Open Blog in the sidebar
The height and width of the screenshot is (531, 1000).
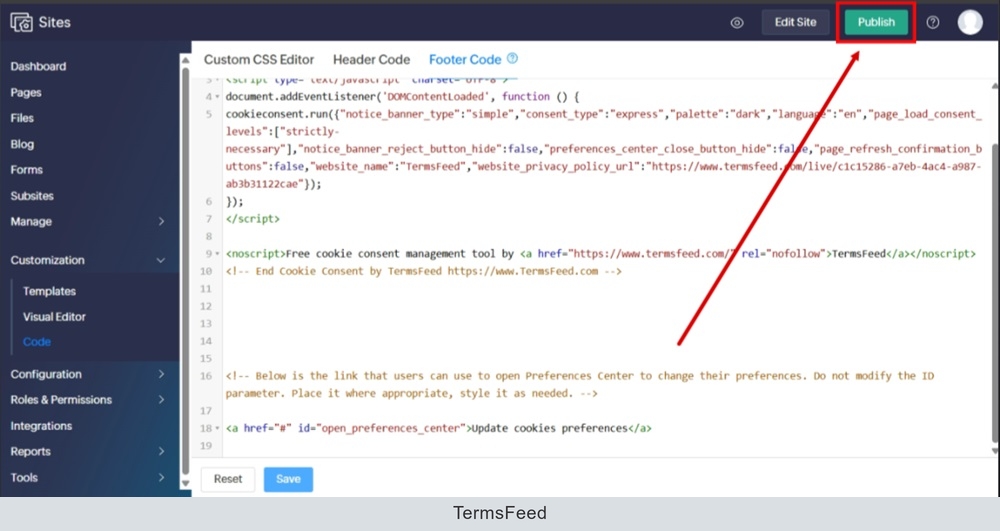(x=22, y=144)
